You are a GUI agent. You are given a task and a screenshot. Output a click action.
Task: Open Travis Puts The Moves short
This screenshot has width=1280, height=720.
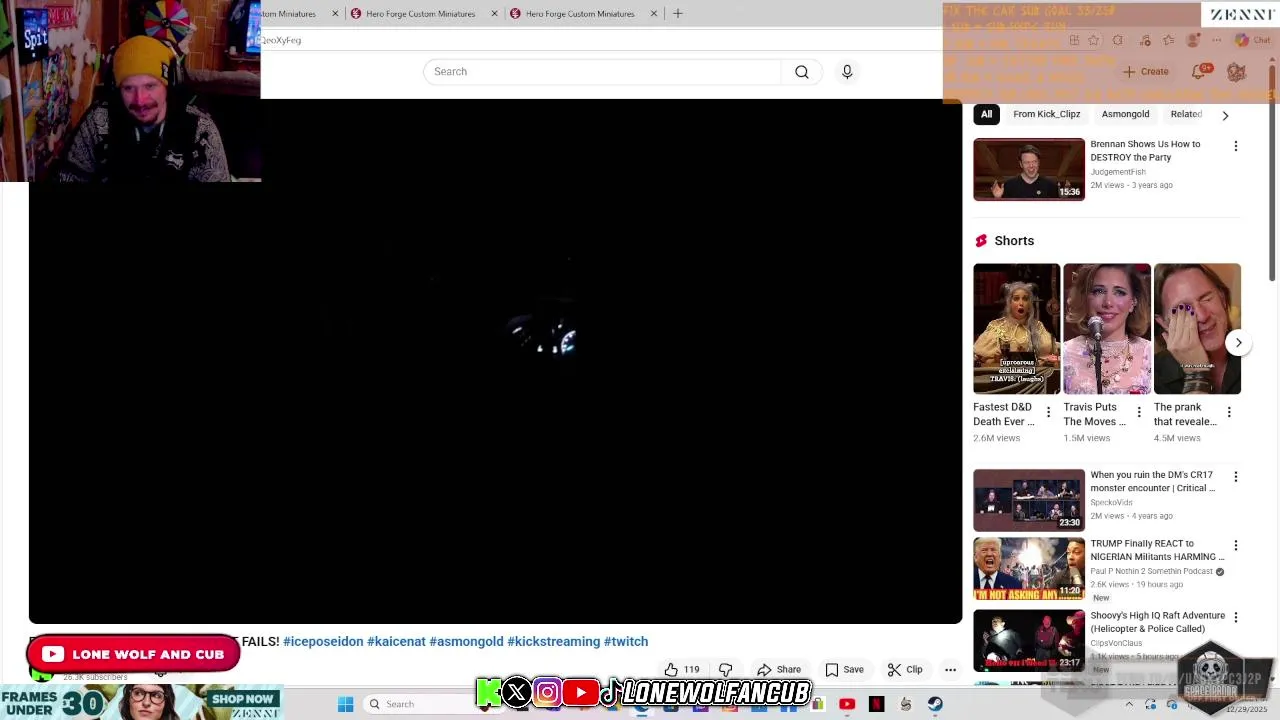(x=1106, y=329)
